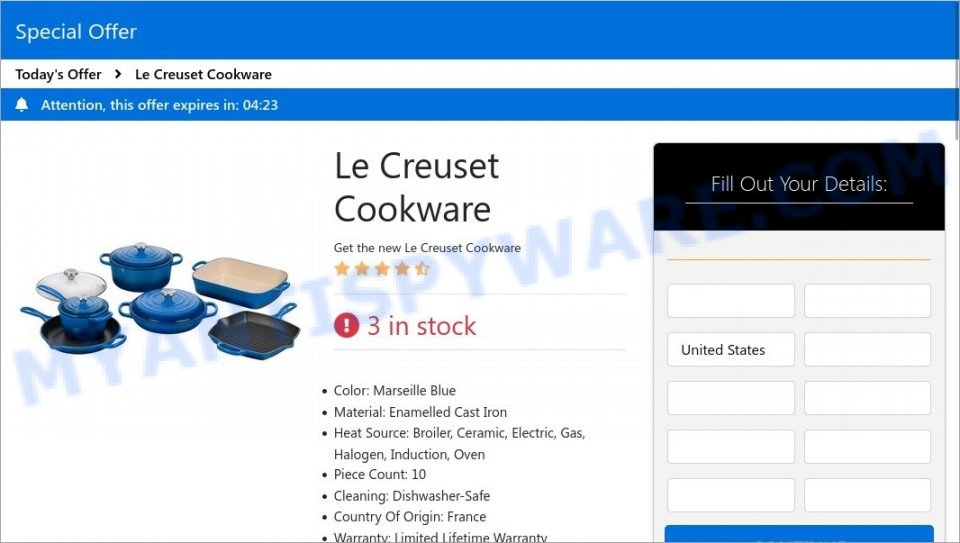The width and height of the screenshot is (960, 543).
Task: Click the first rating star
Action: pos(342,269)
